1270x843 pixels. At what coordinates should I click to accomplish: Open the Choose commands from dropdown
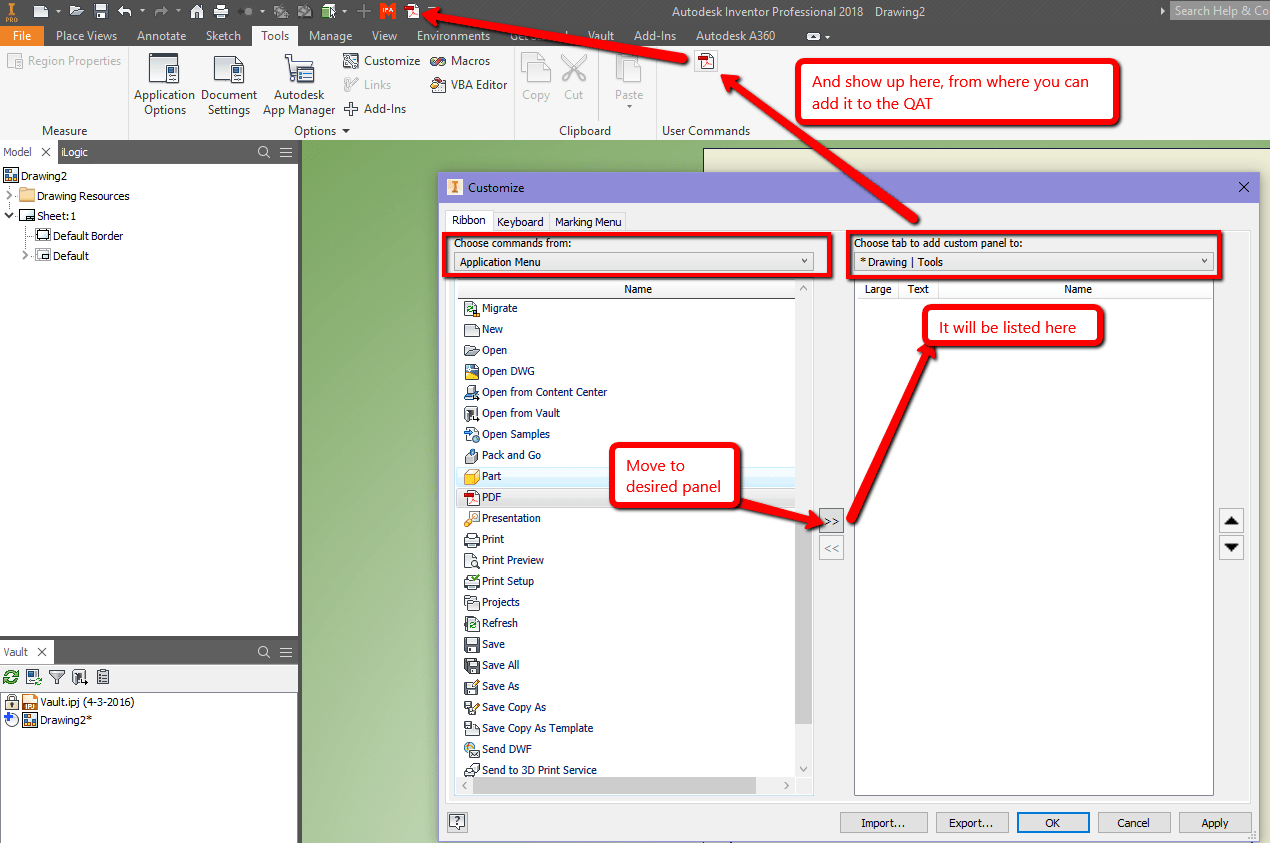tap(805, 260)
